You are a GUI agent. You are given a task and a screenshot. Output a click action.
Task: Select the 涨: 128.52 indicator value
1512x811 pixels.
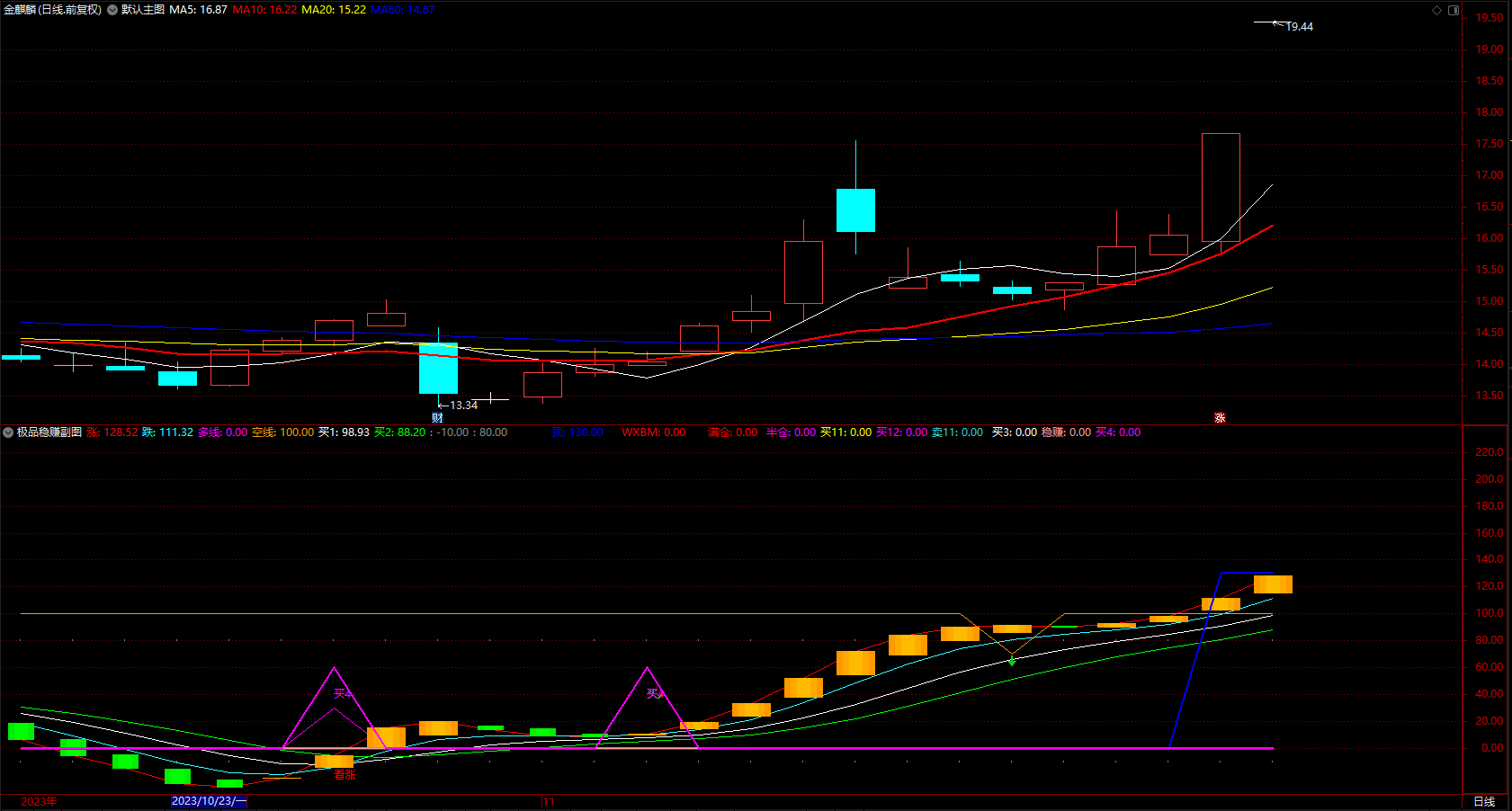tap(112, 432)
